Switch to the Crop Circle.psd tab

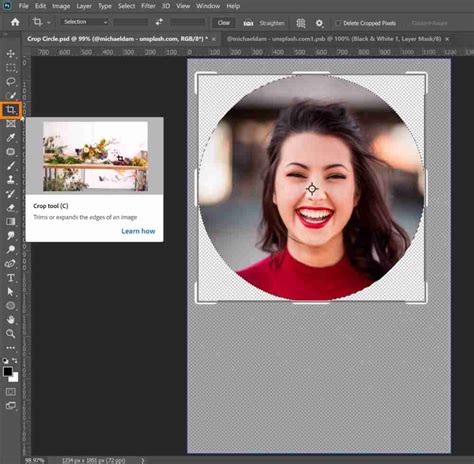coord(117,39)
